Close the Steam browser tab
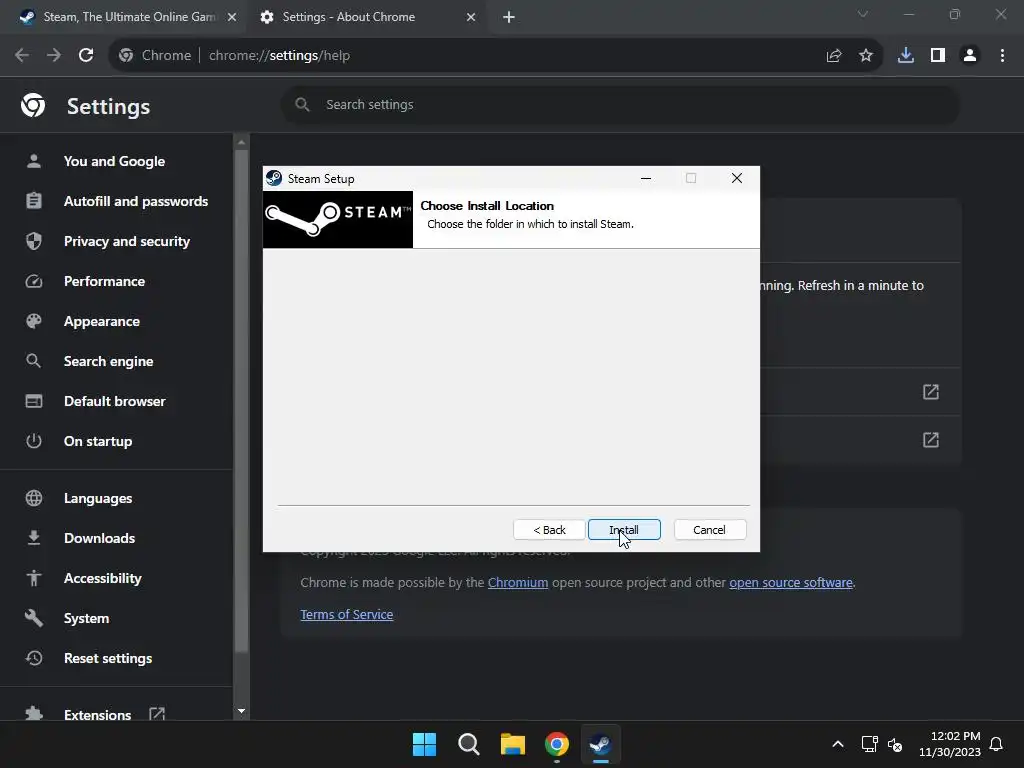Viewport: 1024px width, 768px height. click(x=232, y=17)
